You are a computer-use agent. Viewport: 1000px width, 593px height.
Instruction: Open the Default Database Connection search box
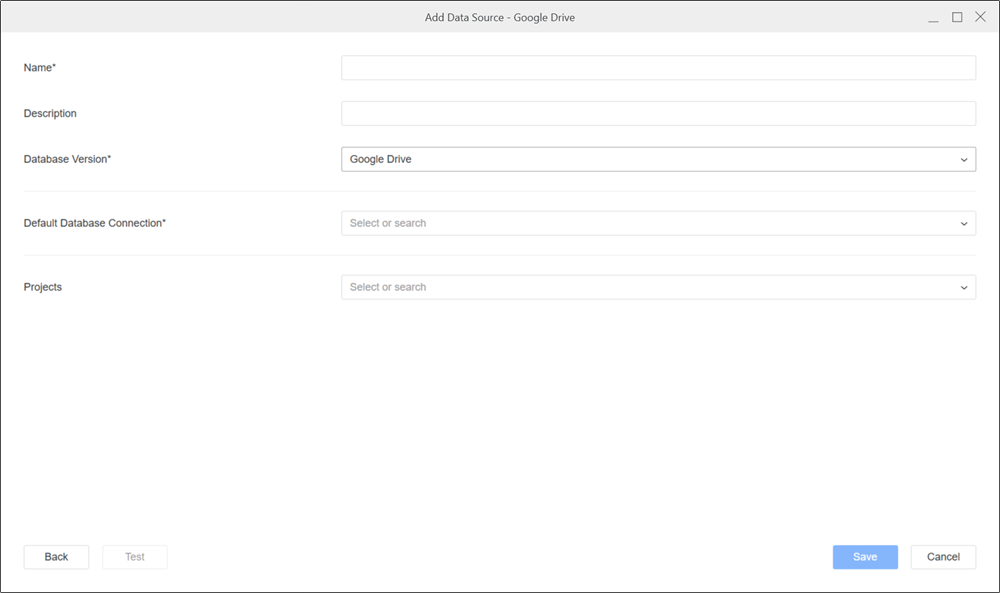click(x=648, y=223)
